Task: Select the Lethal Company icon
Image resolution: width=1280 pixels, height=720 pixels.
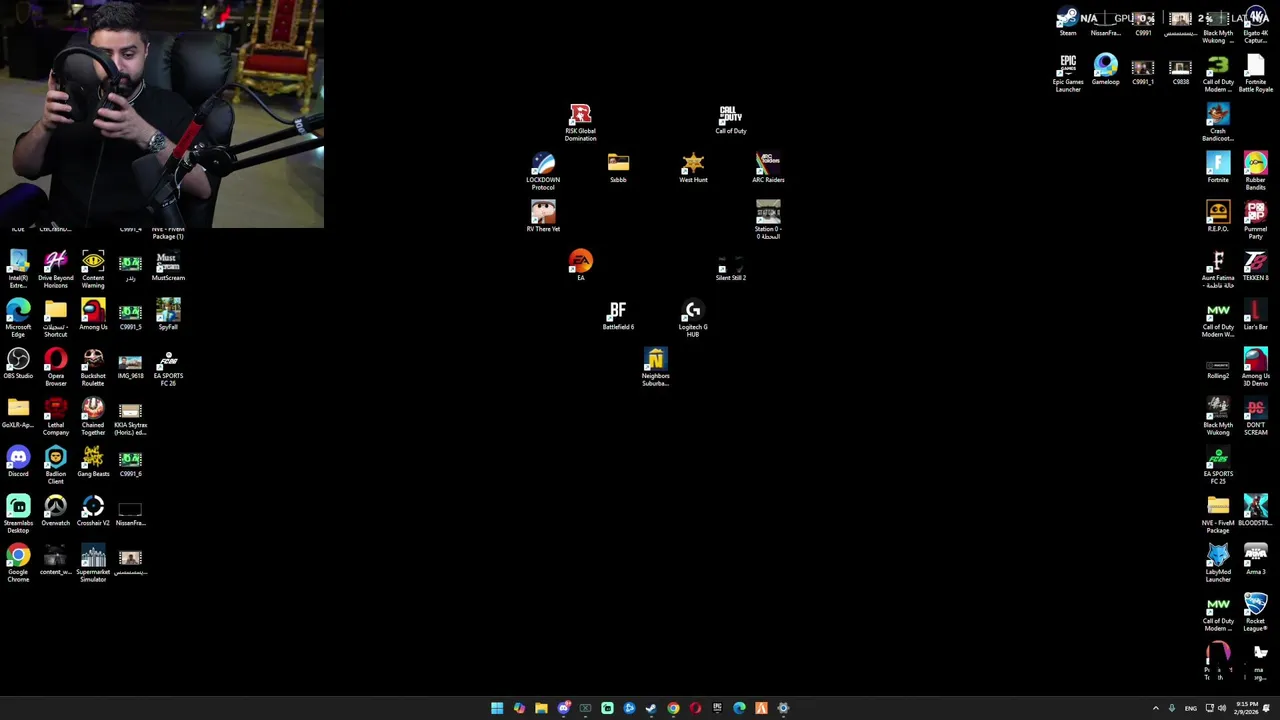Action: click(55, 417)
